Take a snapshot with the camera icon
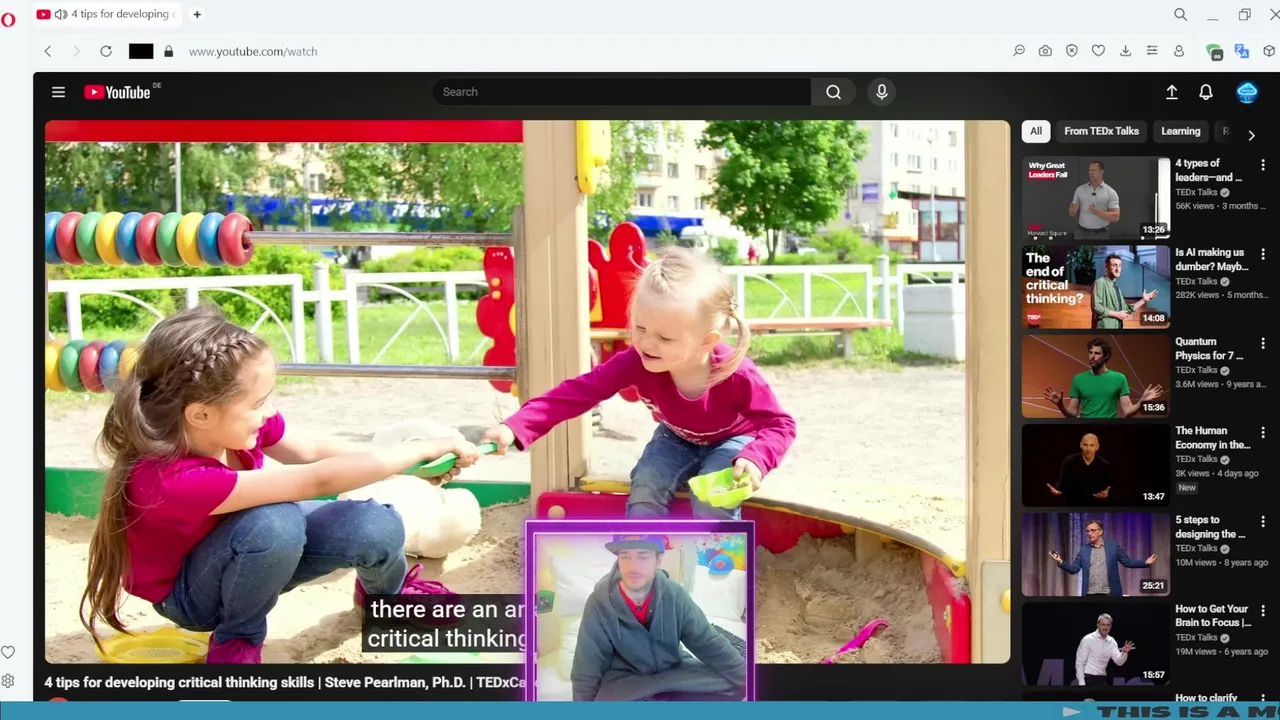 [x=1045, y=51]
